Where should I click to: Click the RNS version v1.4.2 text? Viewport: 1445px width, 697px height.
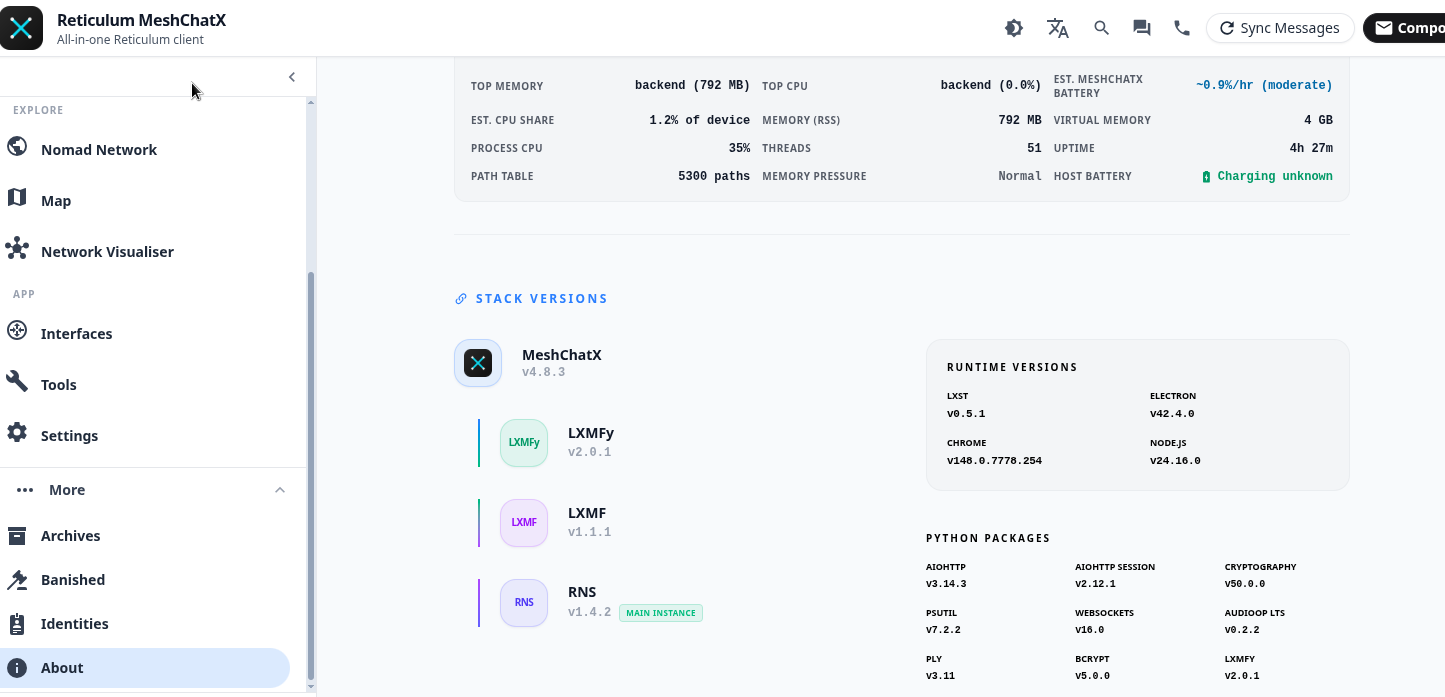(589, 612)
